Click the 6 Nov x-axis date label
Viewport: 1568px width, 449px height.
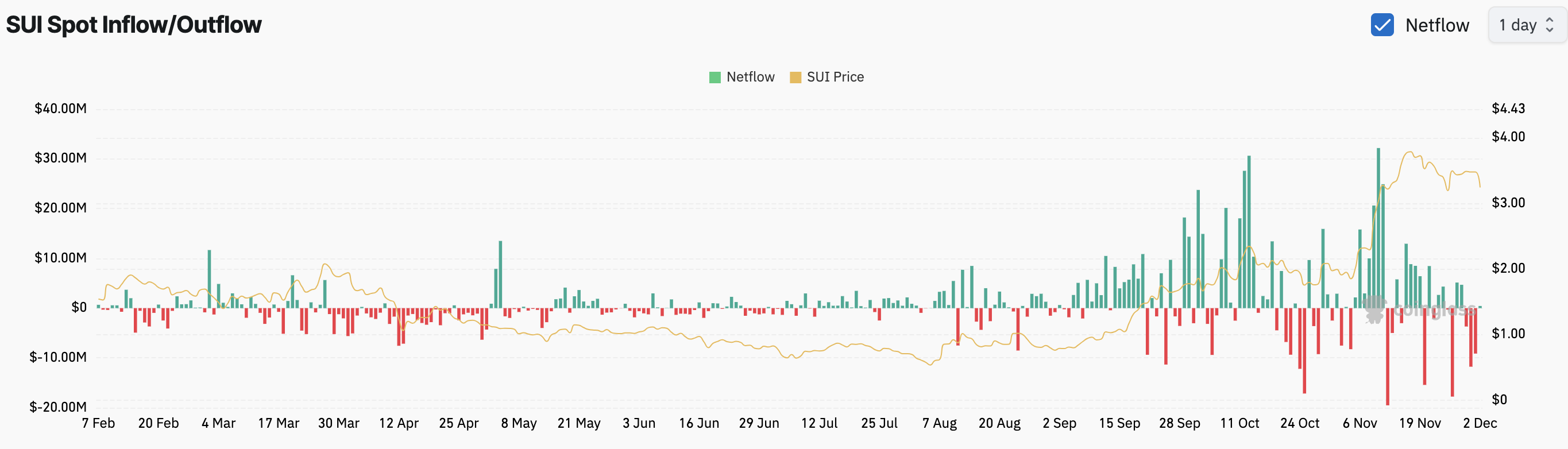pos(1360,423)
